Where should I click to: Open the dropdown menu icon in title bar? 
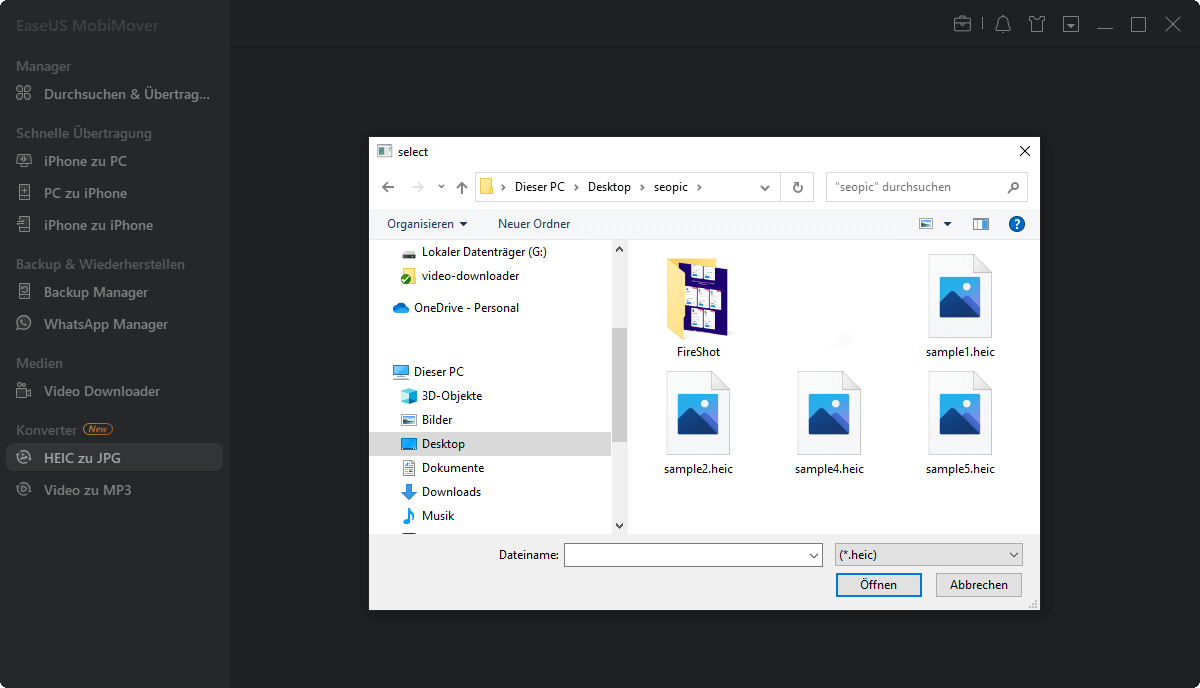[x=1071, y=24]
